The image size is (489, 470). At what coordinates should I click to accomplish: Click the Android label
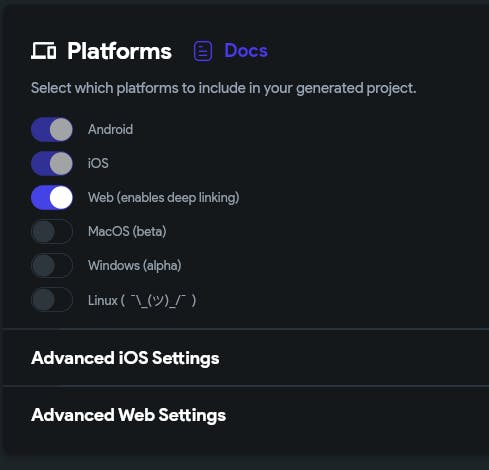110,129
